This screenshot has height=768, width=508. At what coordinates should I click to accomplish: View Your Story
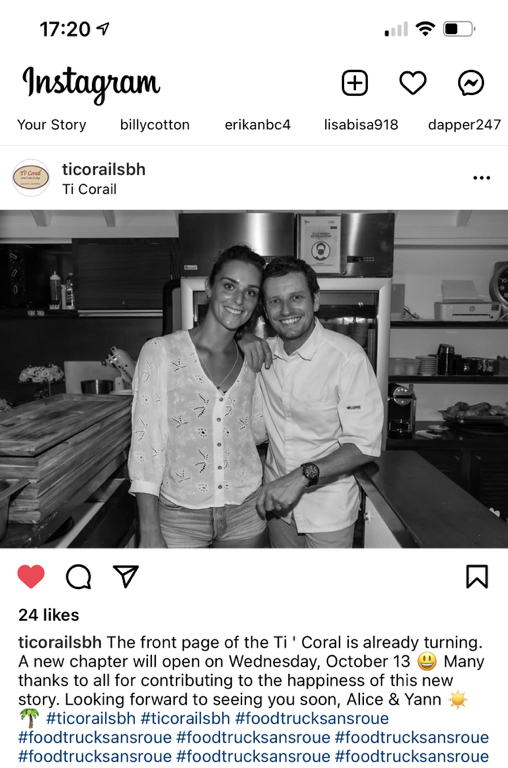tap(51, 125)
